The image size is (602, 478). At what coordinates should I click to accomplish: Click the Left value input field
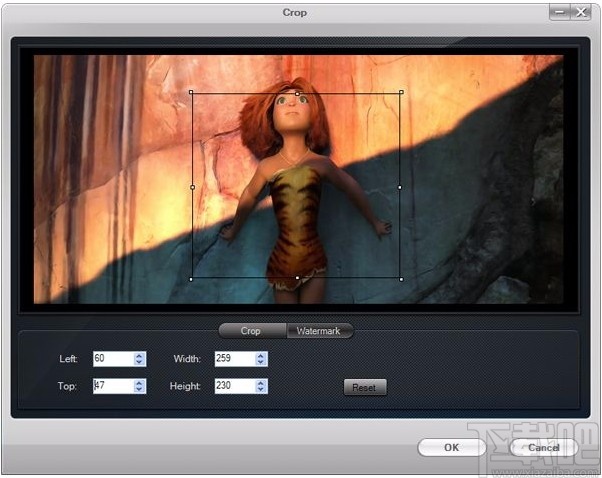tap(114, 359)
